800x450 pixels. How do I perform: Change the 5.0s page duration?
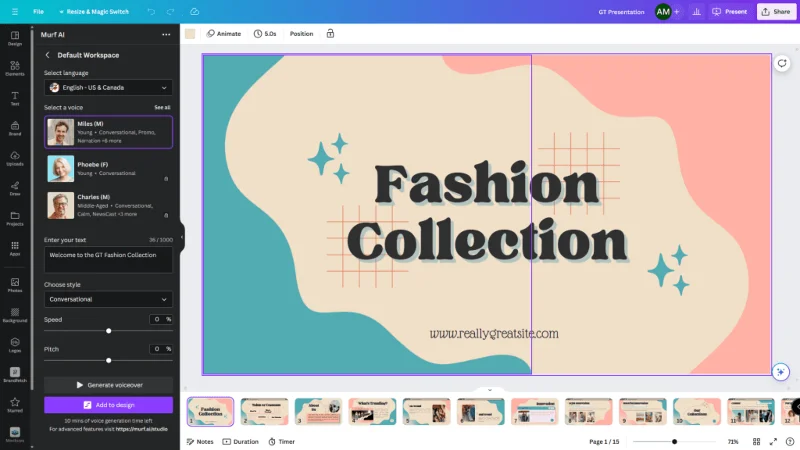pyautogui.click(x=265, y=34)
